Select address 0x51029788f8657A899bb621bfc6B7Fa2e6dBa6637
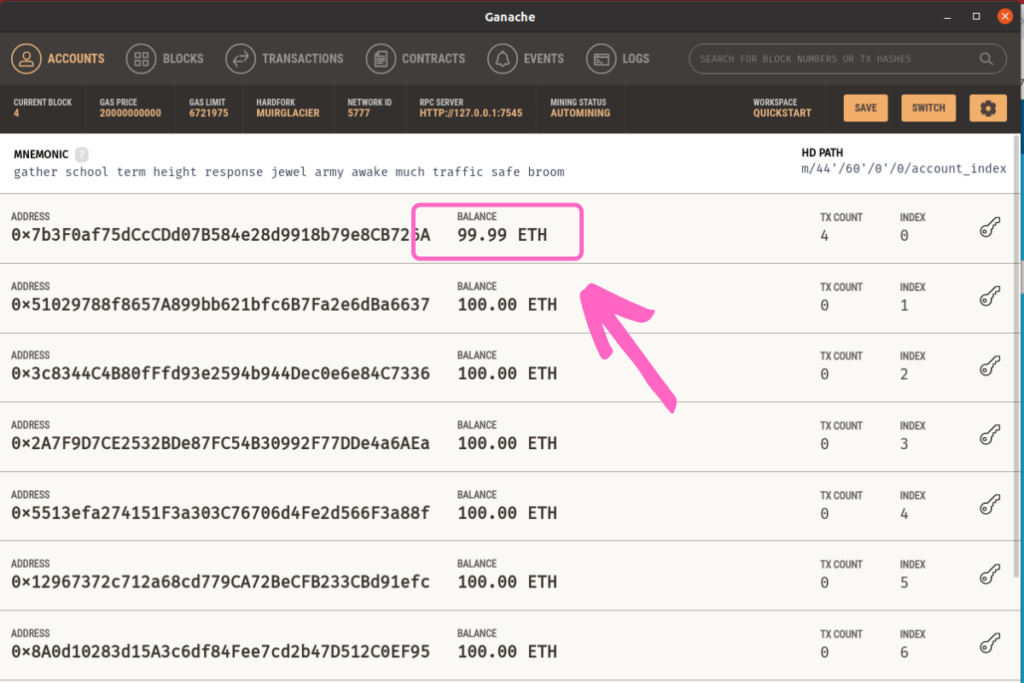 (x=221, y=304)
